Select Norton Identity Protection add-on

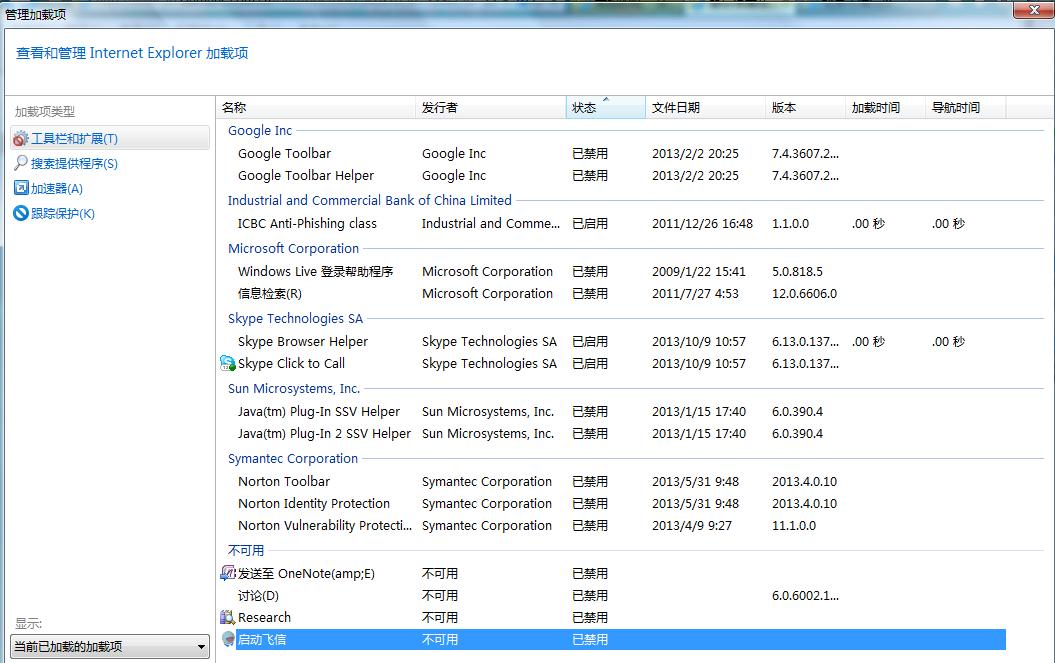[x=314, y=503]
